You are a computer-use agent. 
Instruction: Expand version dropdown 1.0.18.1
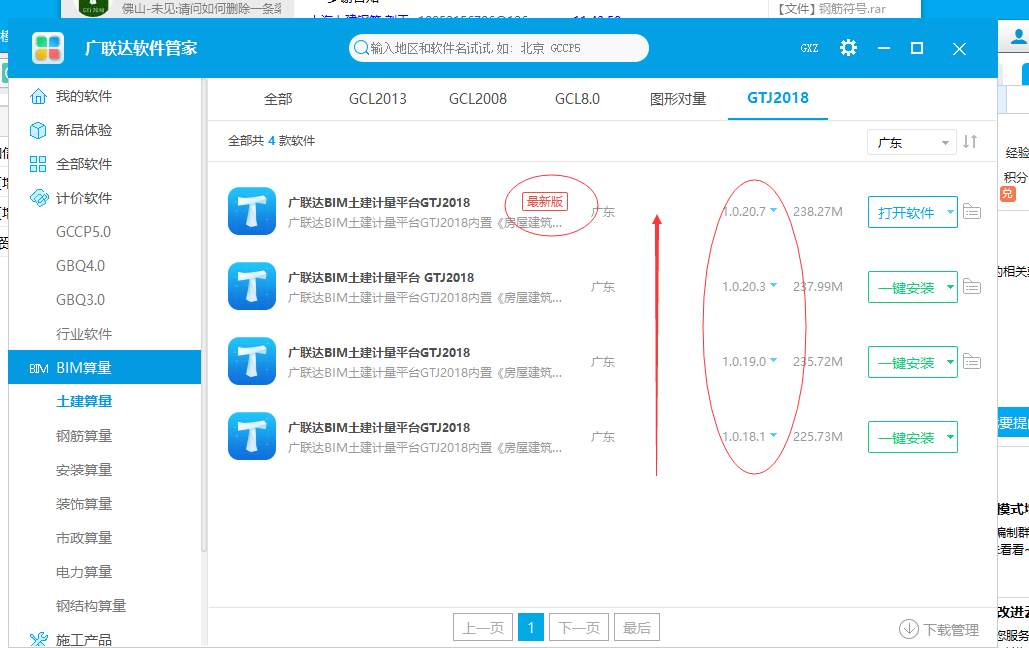[773, 435]
